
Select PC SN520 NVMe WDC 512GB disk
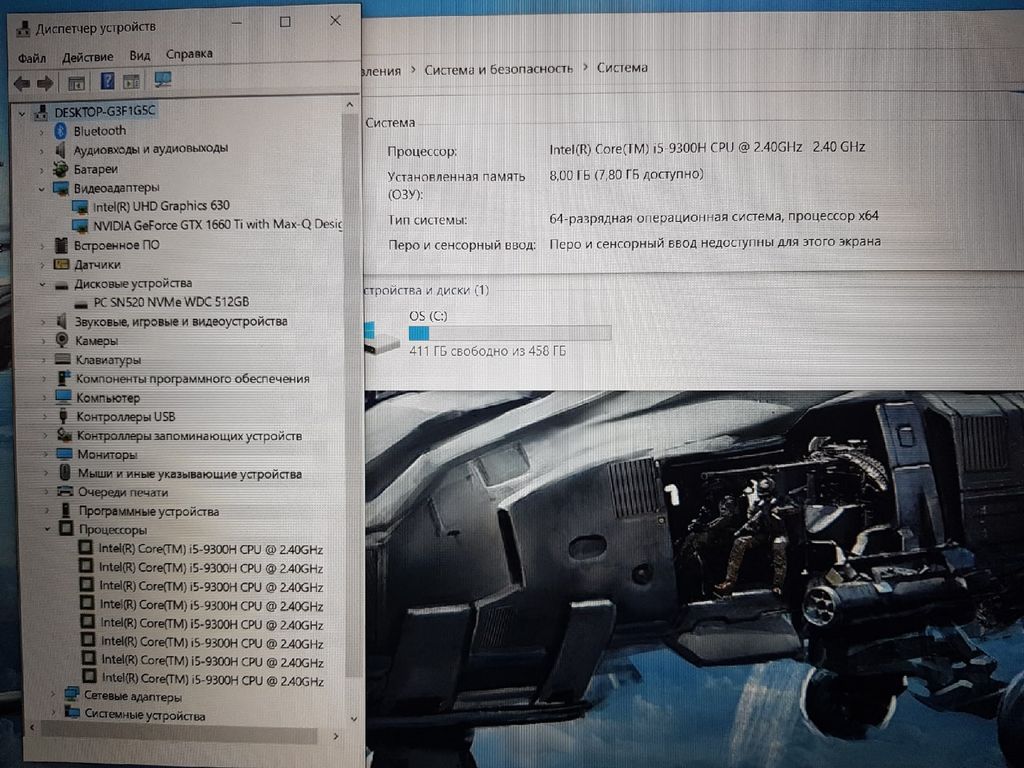tap(171, 302)
